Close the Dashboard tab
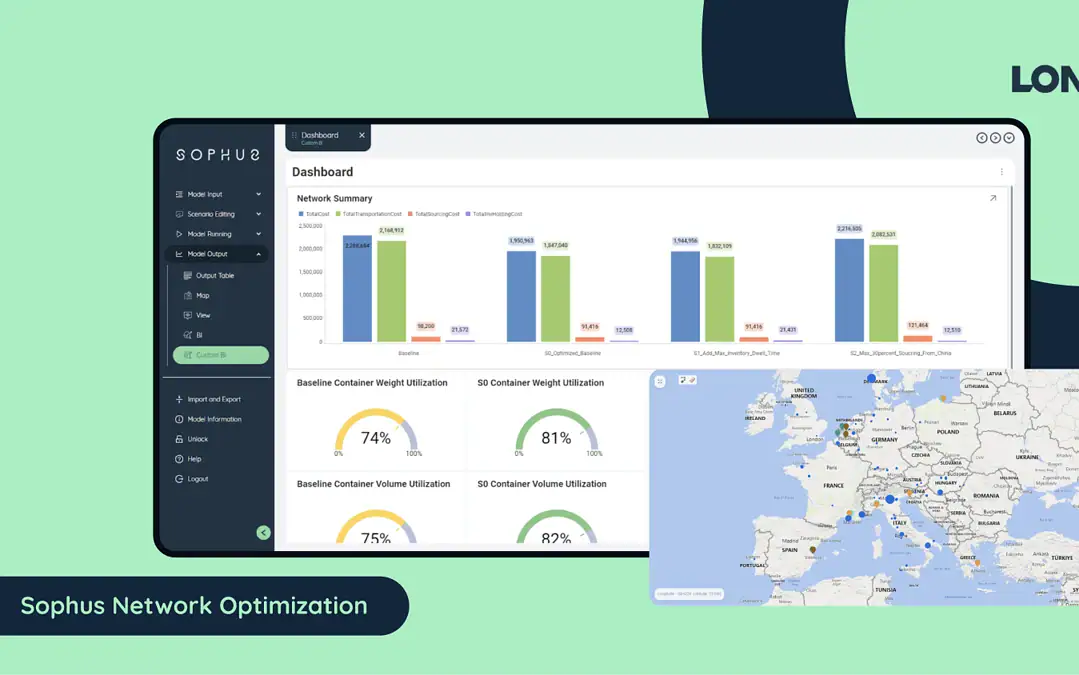1079x675 pixels. tap(362, 136)
